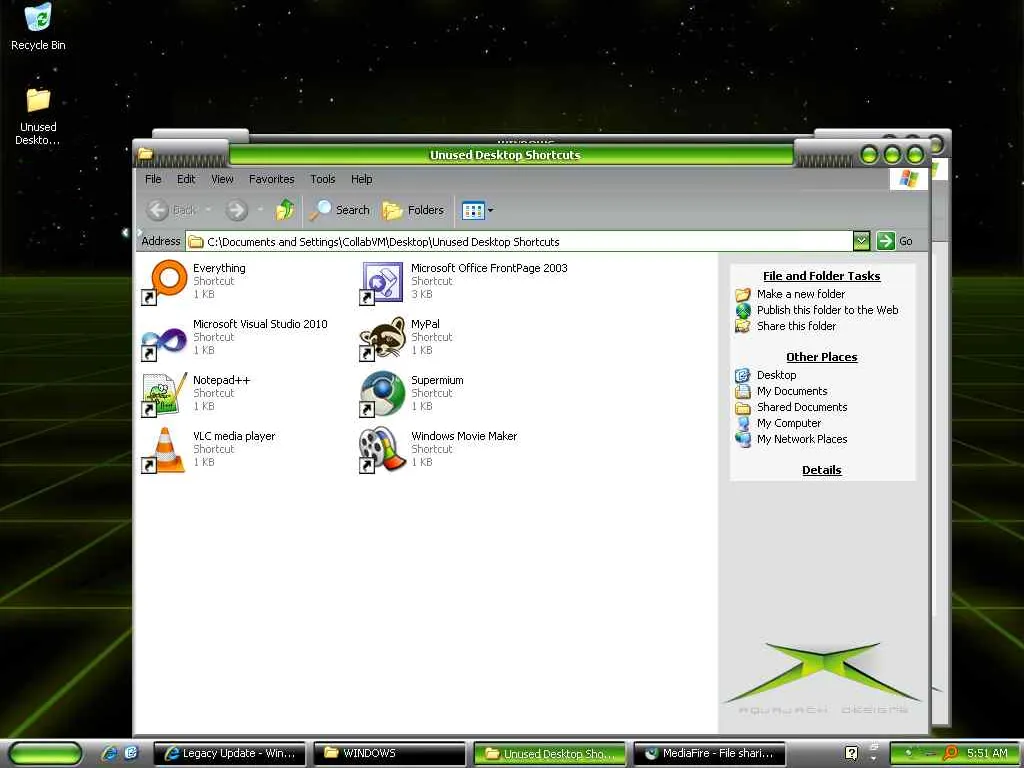Open the File menu
The height and width of the screenshot is (768, 1024).
coord(153,179)
